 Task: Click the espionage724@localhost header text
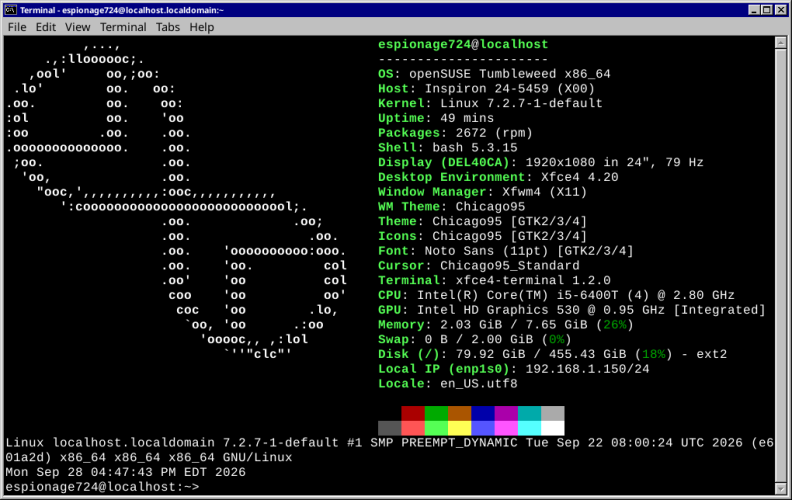463,44
